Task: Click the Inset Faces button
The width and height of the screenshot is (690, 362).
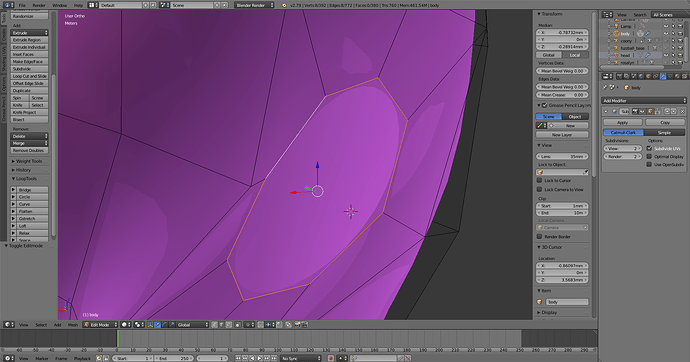Action: [x=29, y=54]
